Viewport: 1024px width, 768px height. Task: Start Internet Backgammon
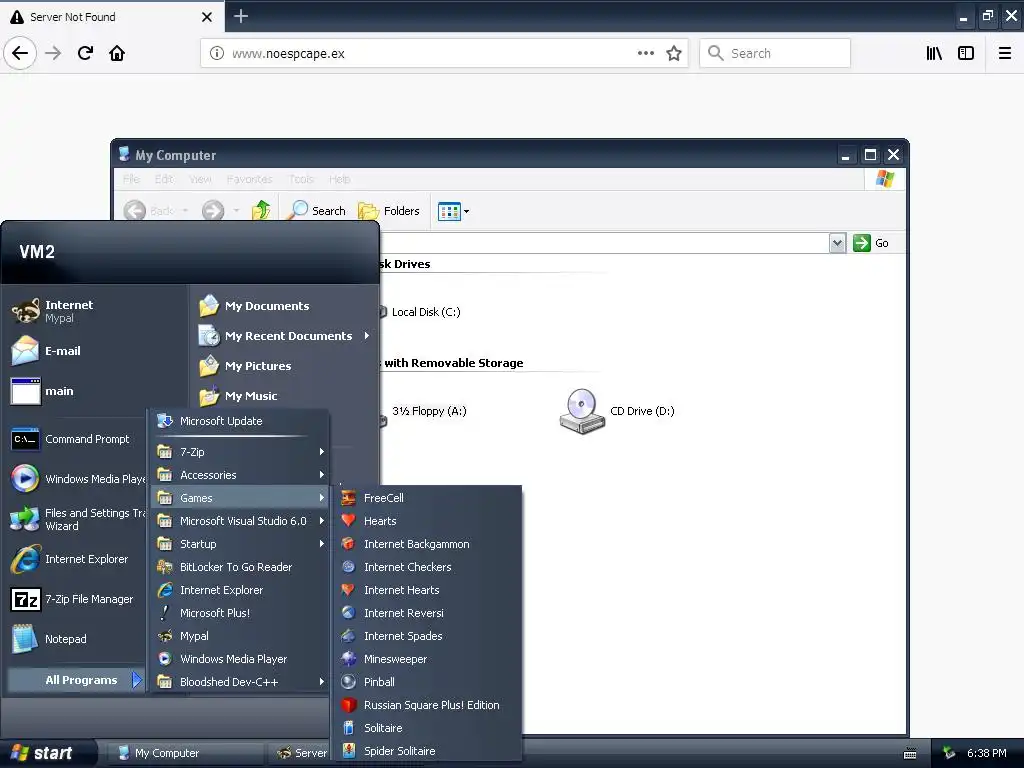[426, 543]
